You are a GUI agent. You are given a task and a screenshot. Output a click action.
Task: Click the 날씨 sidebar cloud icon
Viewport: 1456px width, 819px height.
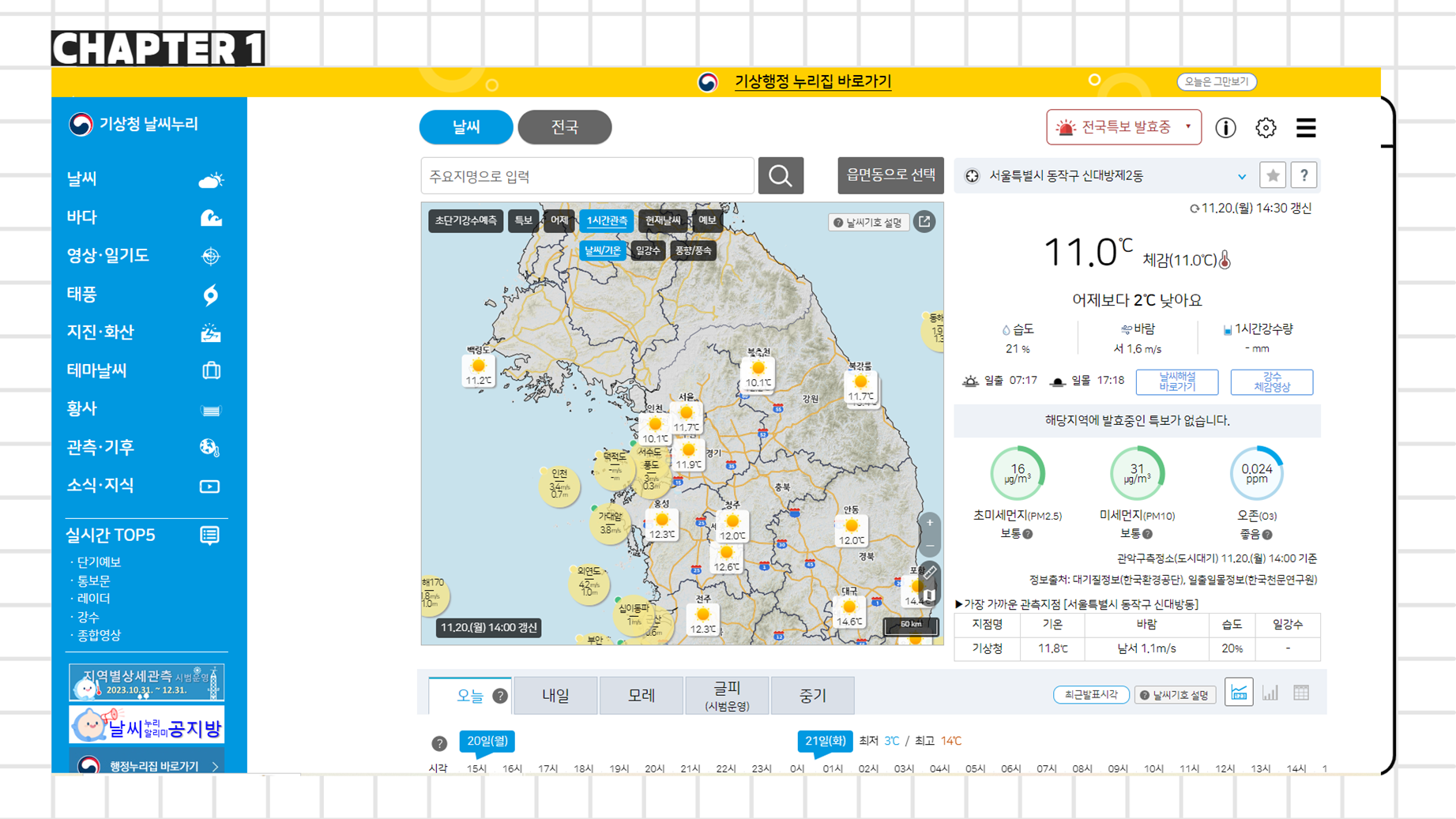click(x=210, y=179)
